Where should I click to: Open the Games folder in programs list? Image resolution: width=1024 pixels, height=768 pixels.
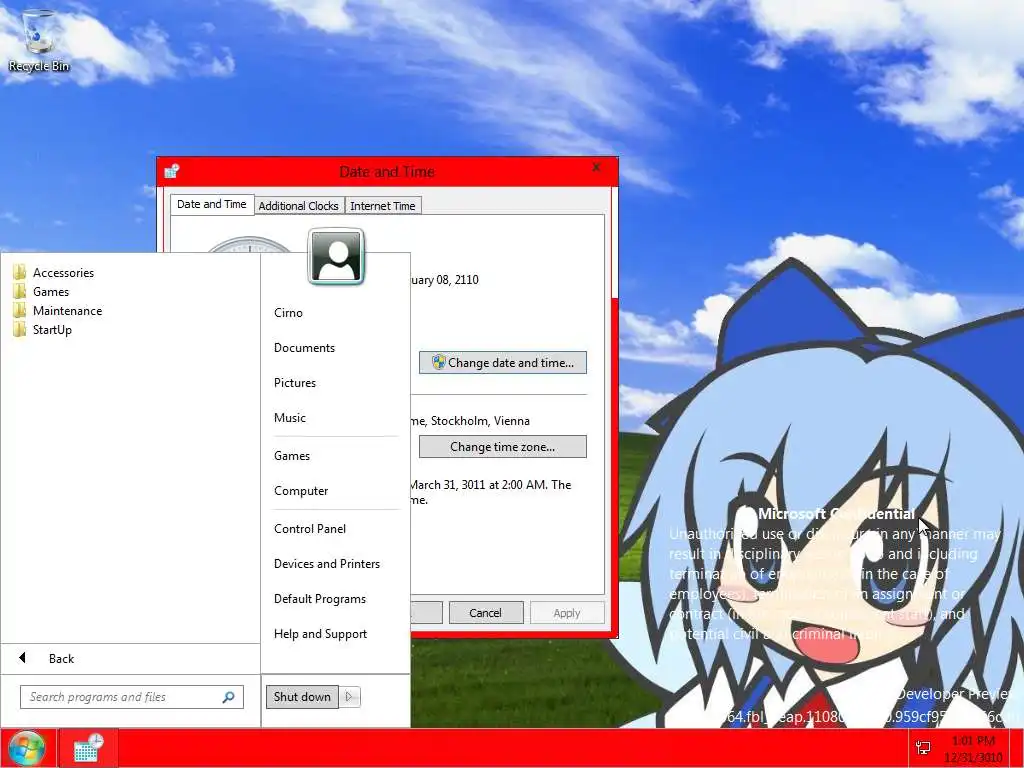click(41, 291)
